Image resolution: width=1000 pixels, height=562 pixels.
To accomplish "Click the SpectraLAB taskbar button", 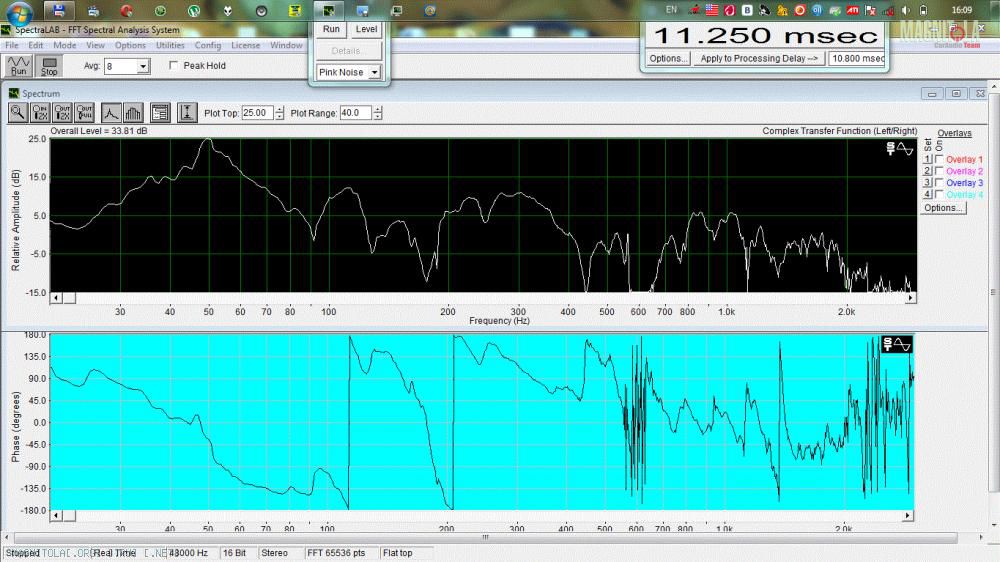I will click(x=328, y=10).
